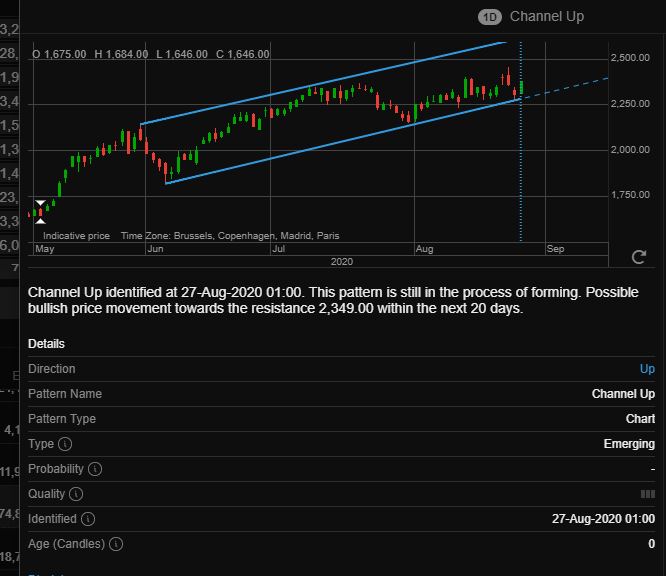Click the 2,500.00 price axis label
The width and height of the screenshot is (666, 576).
pyautogui.click(x=630, y=58)
